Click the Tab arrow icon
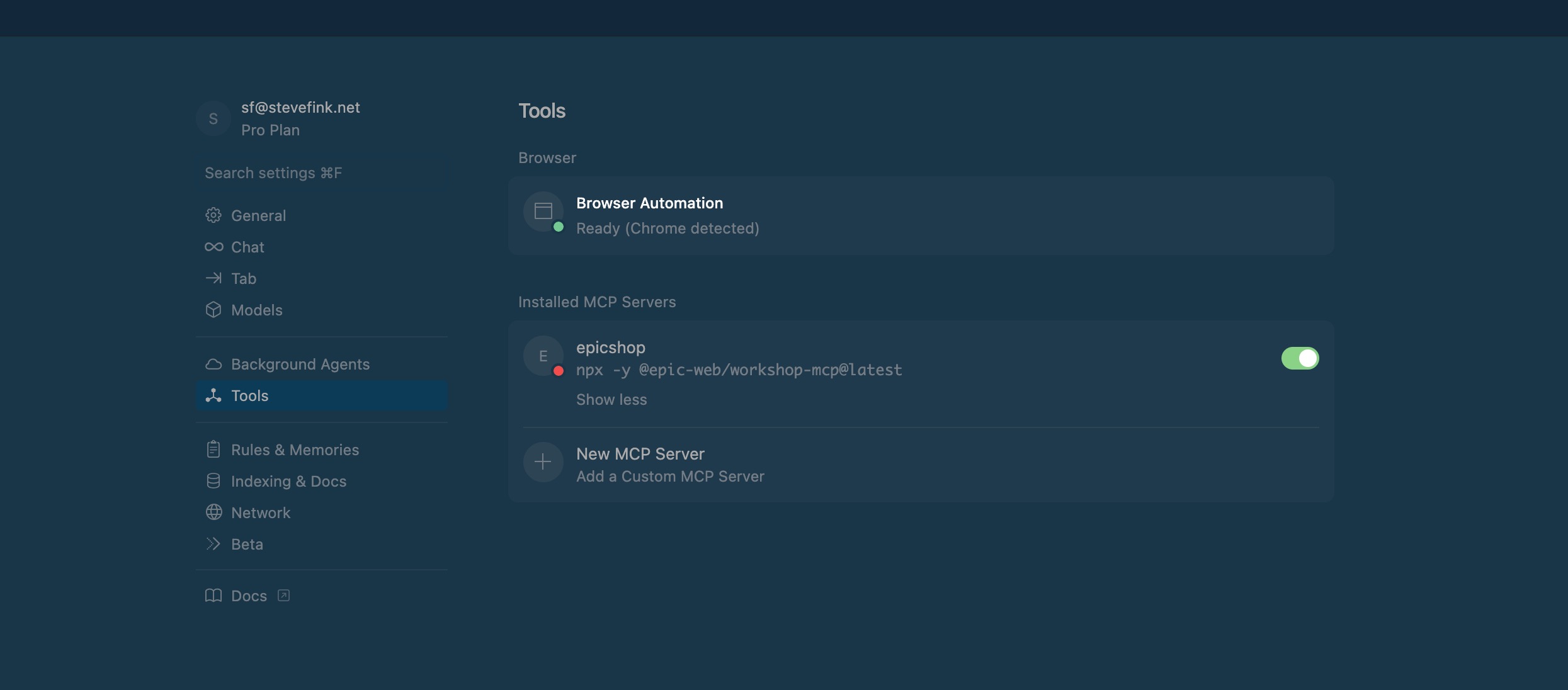The width and height of the screenshot is (1568, 690). point(213,278)
